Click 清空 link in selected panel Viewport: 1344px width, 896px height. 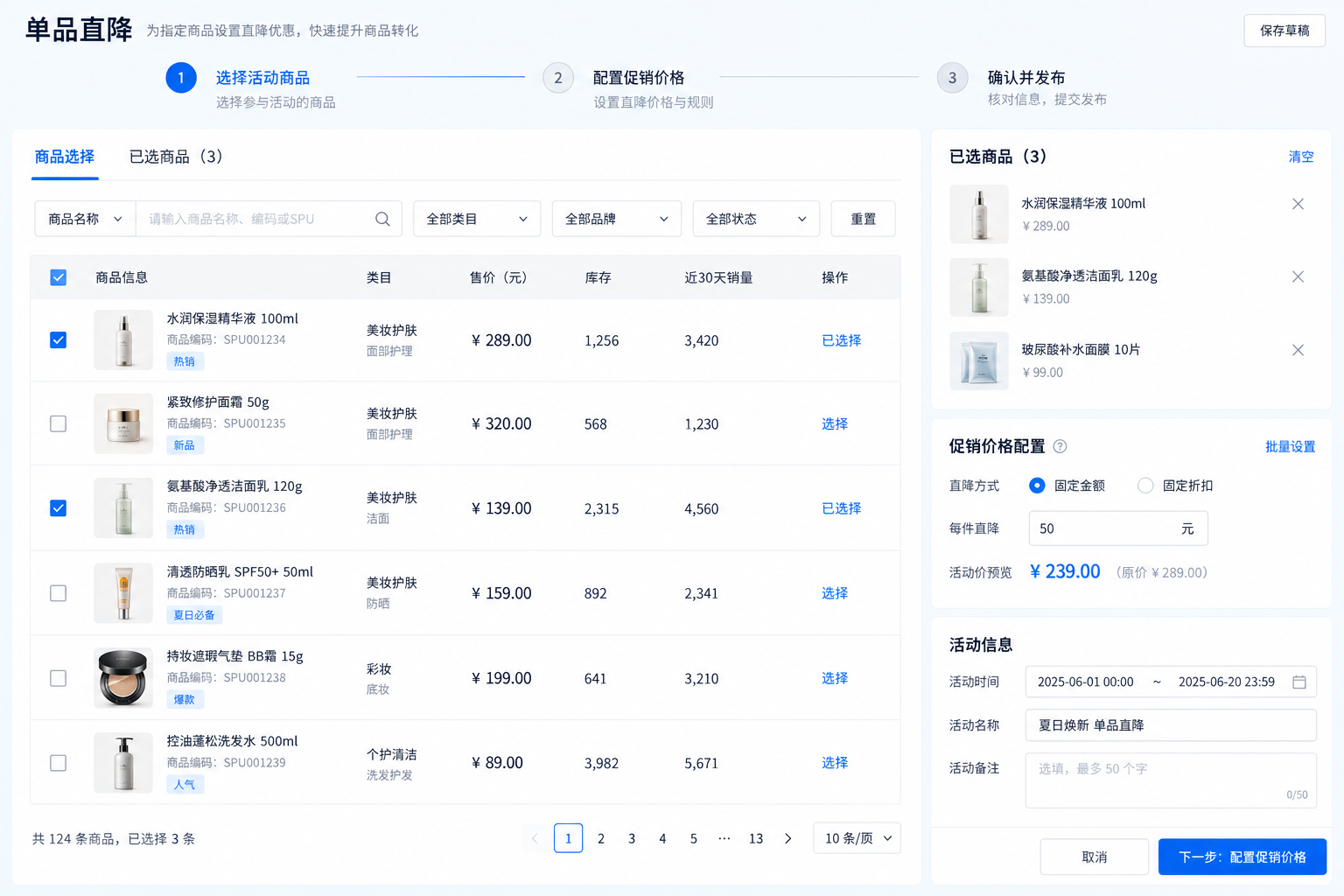pos(1301,157)
